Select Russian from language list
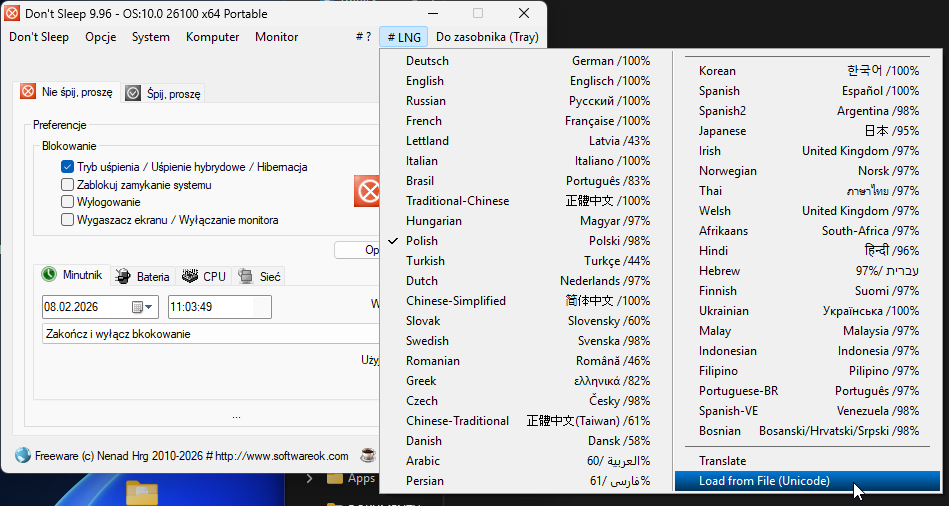The image size is (949, 506). tap(525, 101)
